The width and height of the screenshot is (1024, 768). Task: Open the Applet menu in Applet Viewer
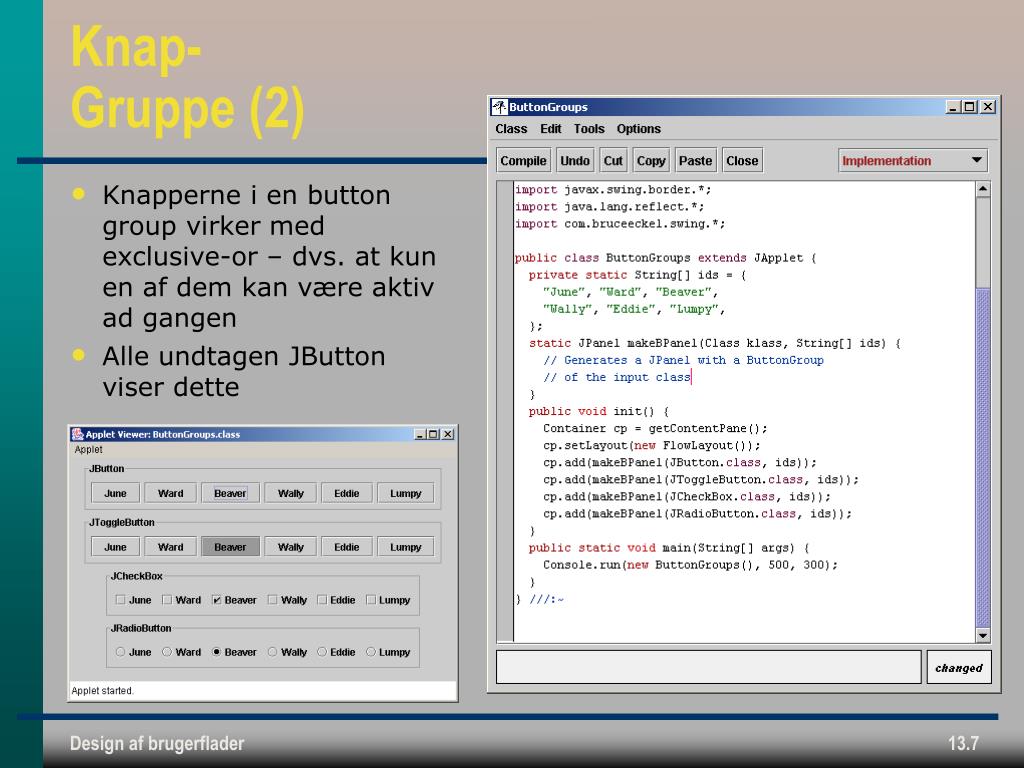[88, 449]
